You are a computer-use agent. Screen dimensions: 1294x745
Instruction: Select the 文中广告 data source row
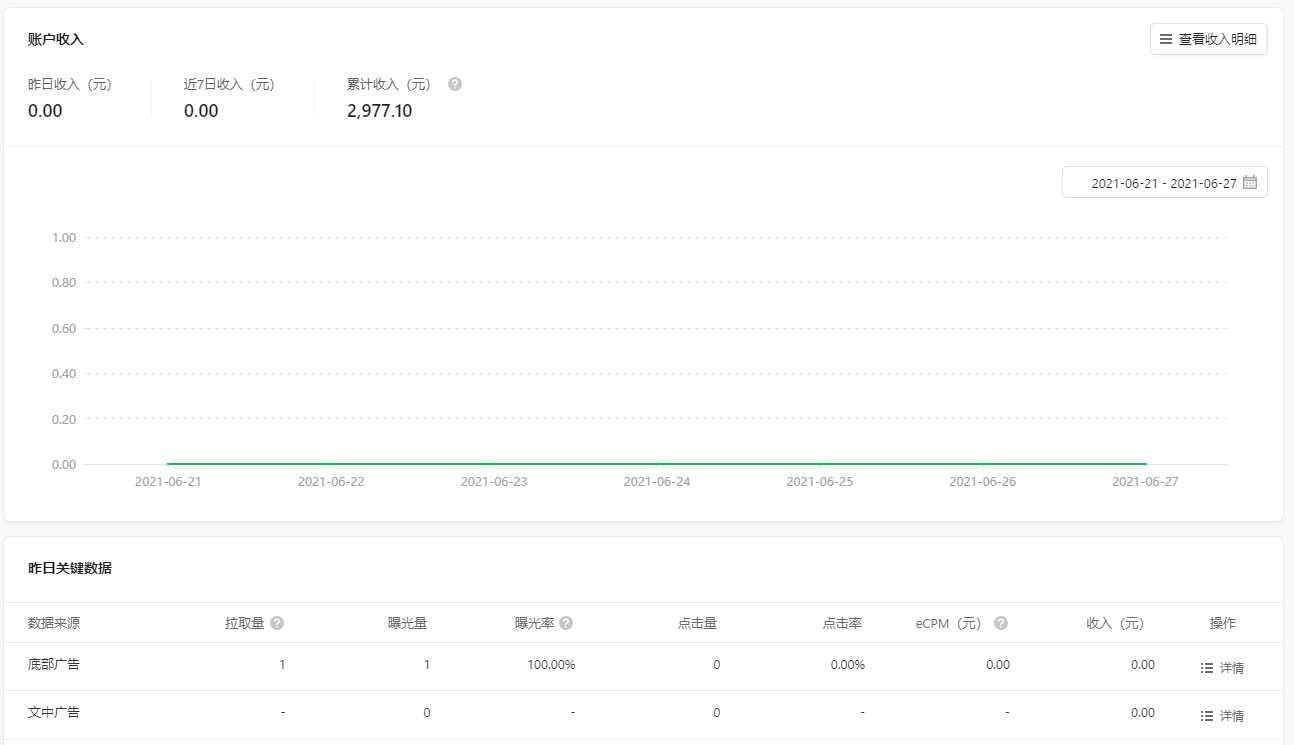click(54, 713)
